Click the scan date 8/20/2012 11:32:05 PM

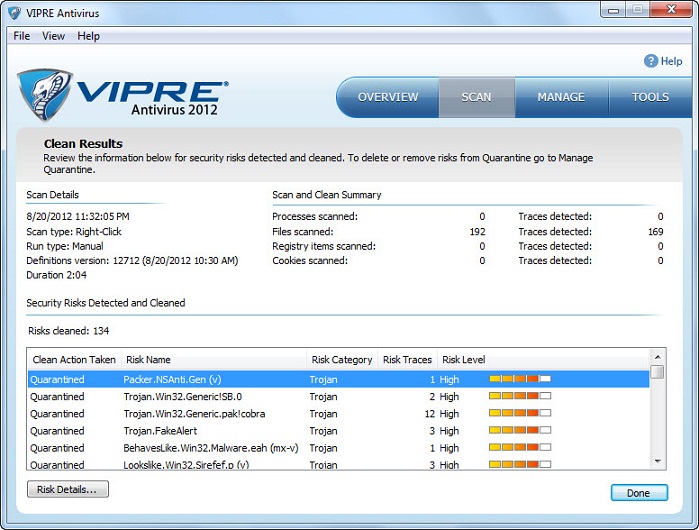tap(78, 217)
